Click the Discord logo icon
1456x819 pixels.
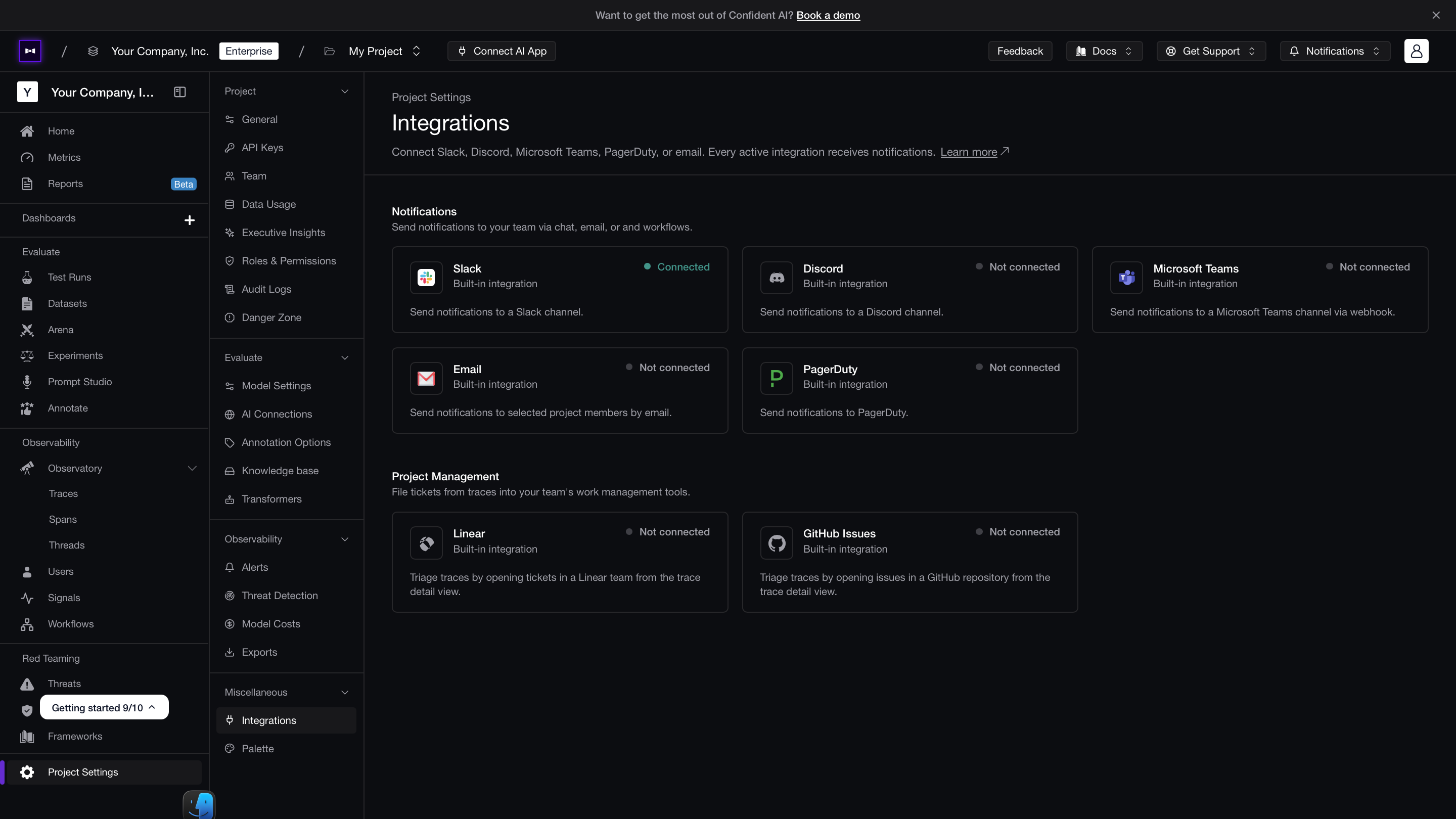pos(777,278)
